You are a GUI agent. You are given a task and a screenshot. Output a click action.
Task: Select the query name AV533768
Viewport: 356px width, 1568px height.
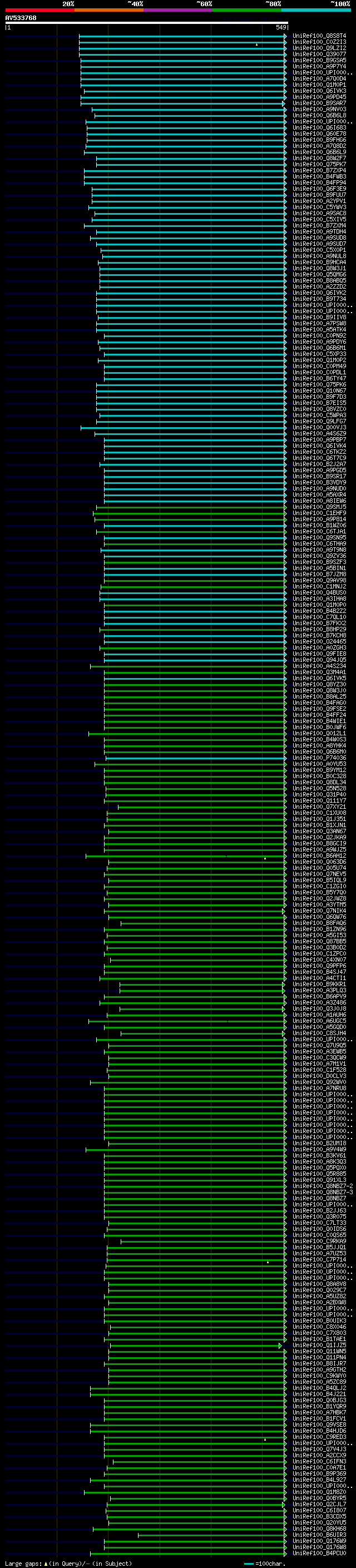coord(21,18)
